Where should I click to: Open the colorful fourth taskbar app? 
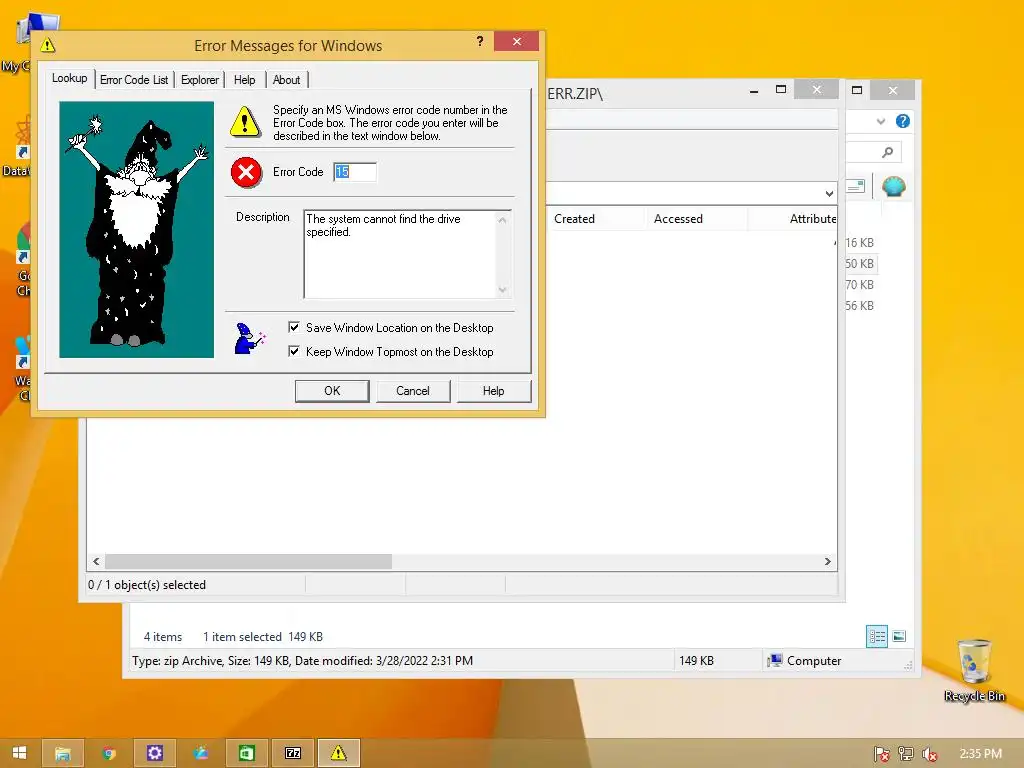point(201,753)
